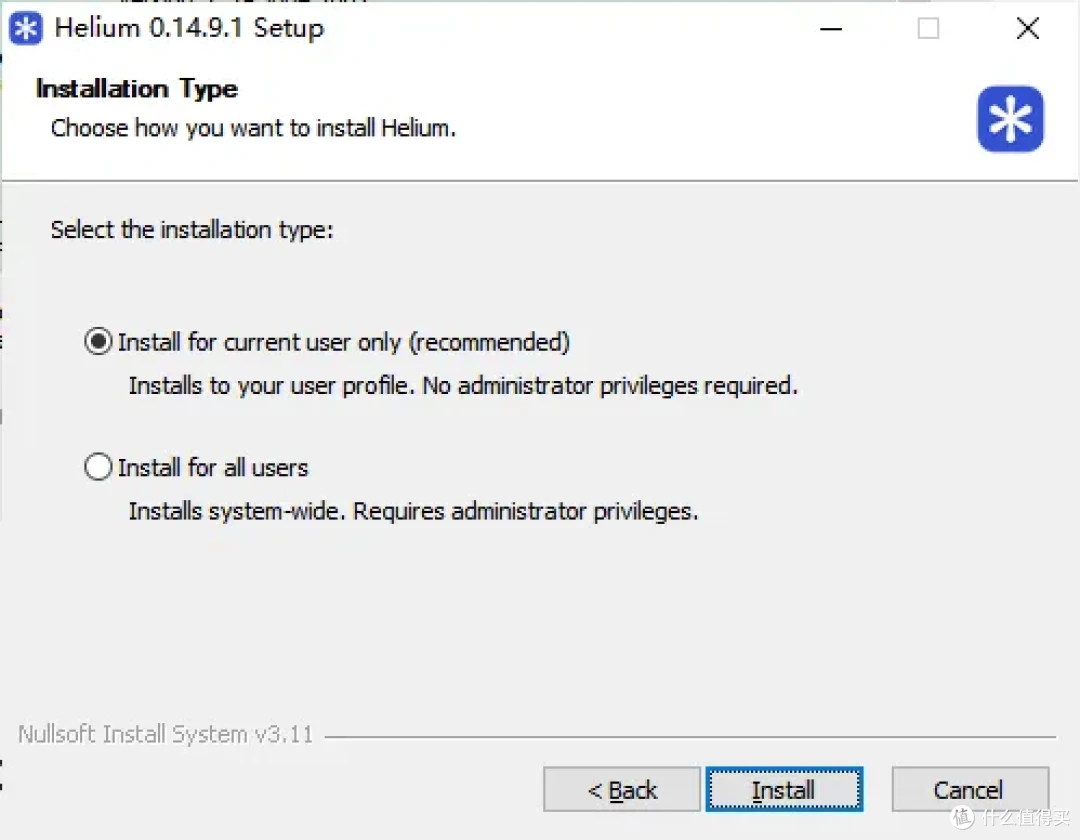Click the Installation Type heading
Screen dimensions: 1080x840
coord(136,89)
